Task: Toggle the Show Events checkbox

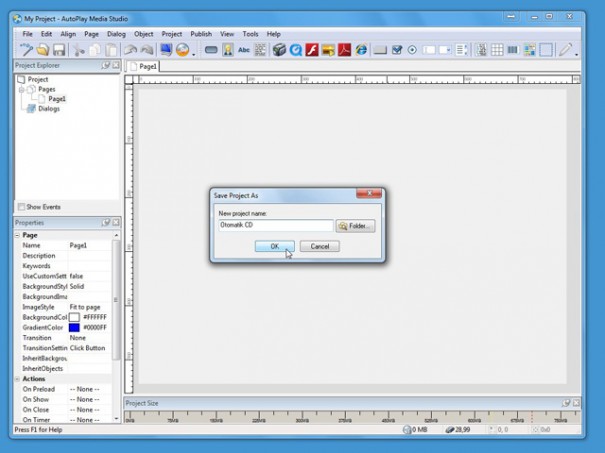Action: click(x=22, y=207)
